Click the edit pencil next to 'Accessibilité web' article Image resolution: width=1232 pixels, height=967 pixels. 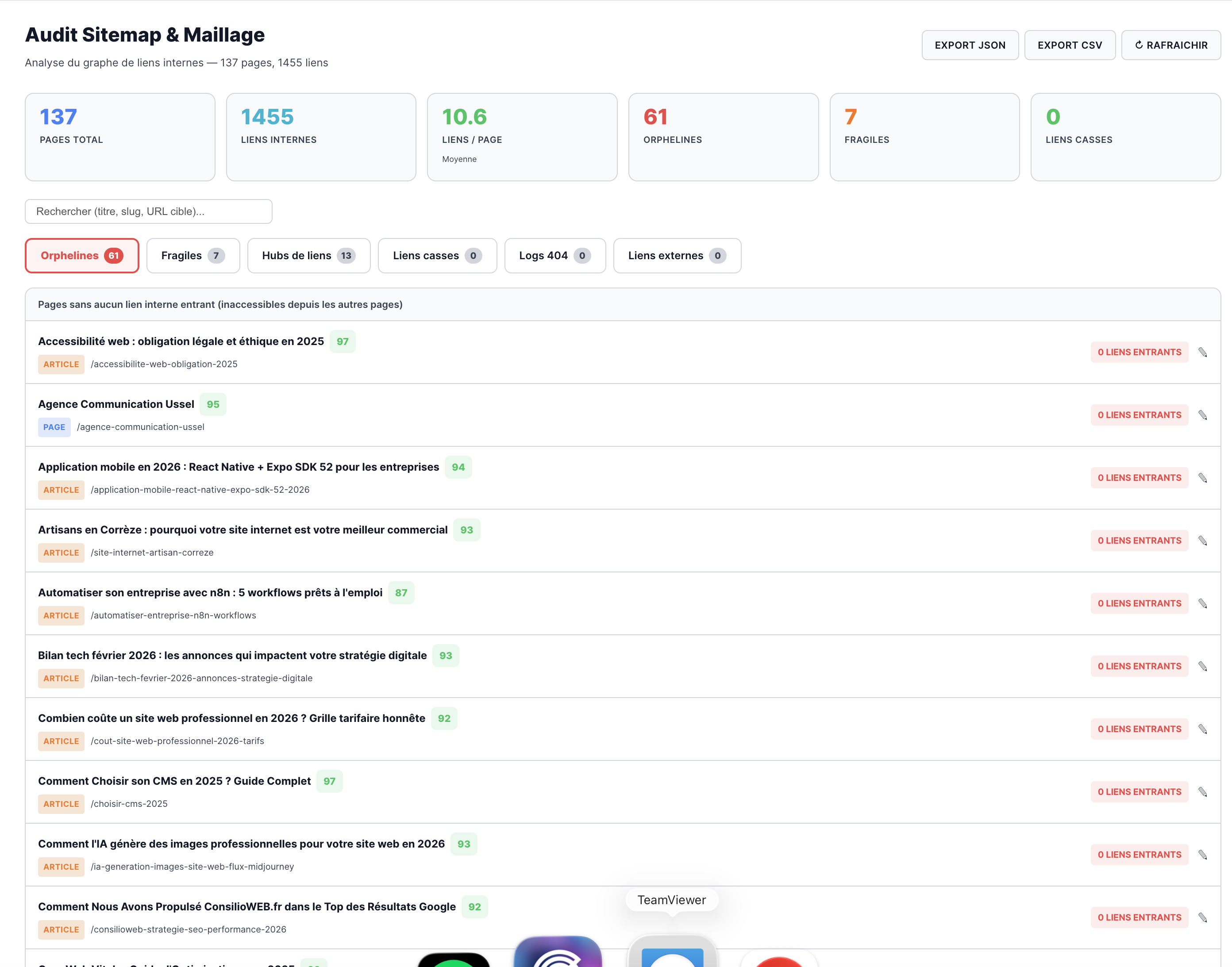[1203, 352]
